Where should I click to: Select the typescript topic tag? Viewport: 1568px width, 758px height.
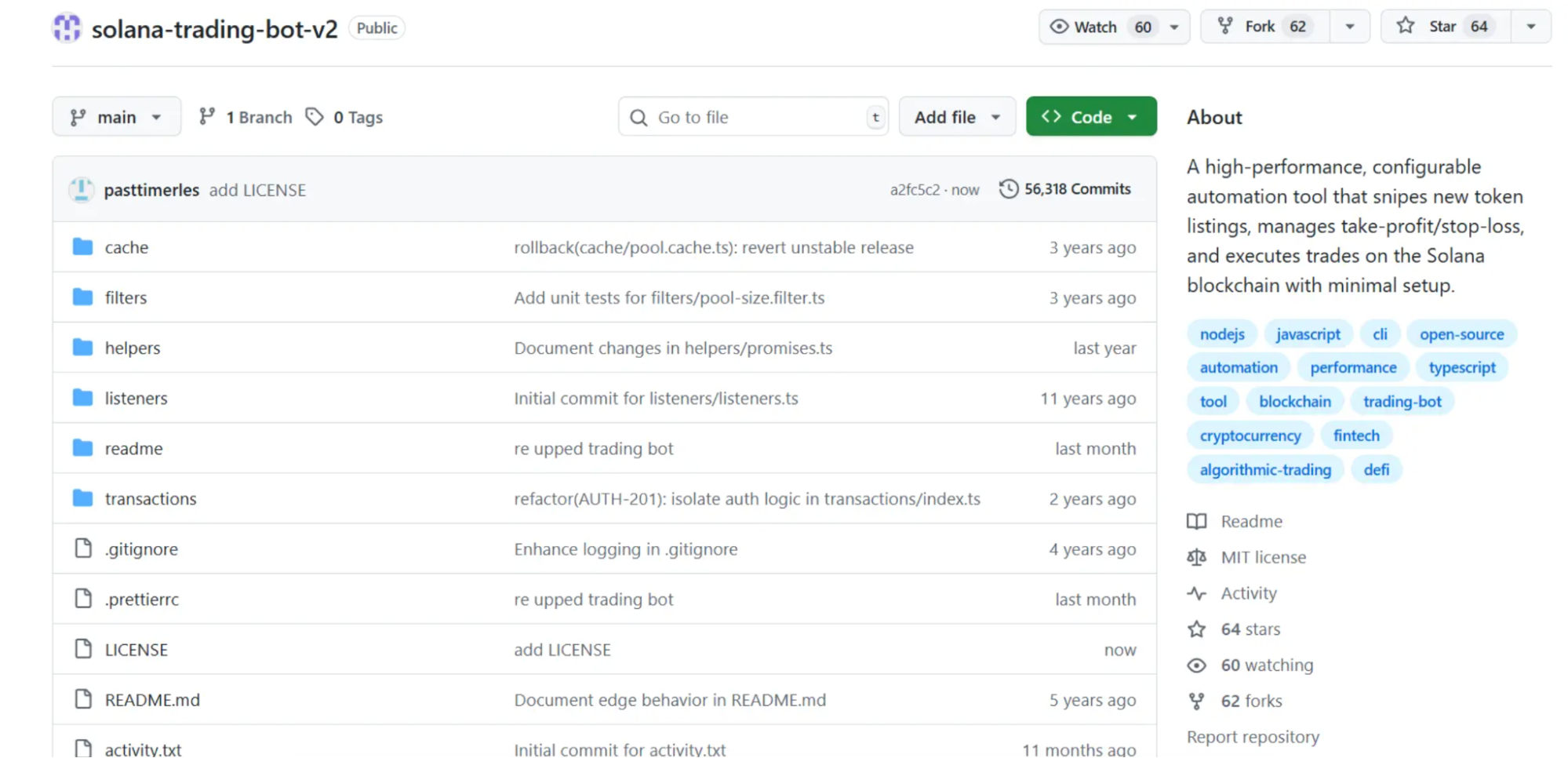1462,367
